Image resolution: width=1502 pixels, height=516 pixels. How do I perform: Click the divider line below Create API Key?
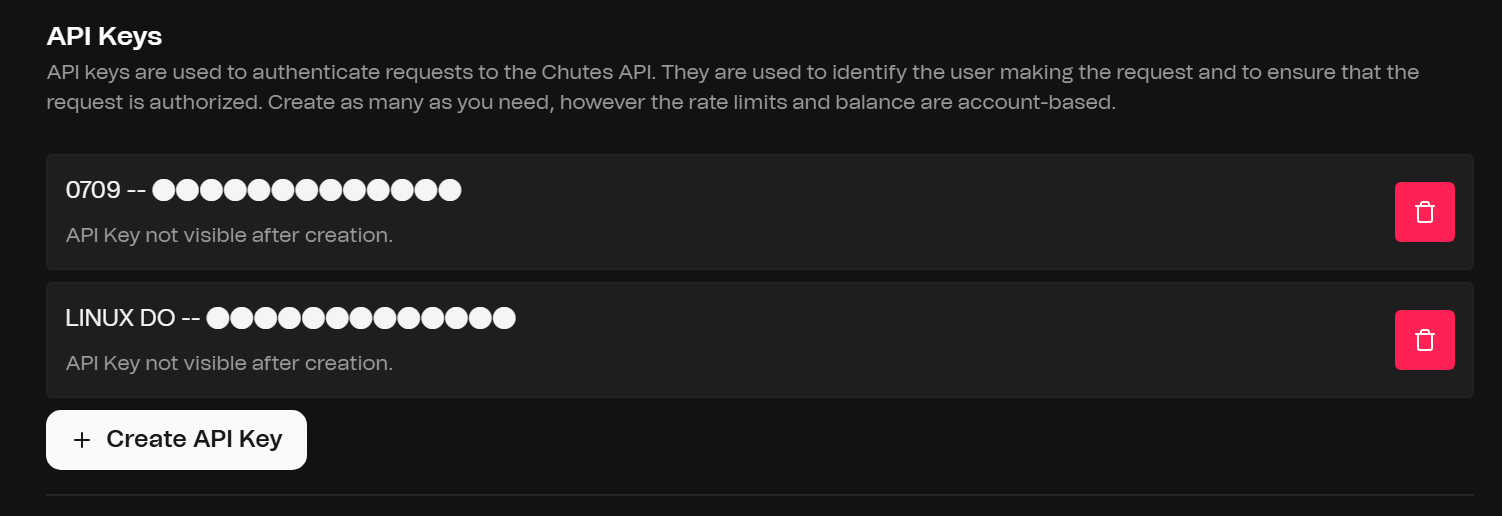click(760, 495)
